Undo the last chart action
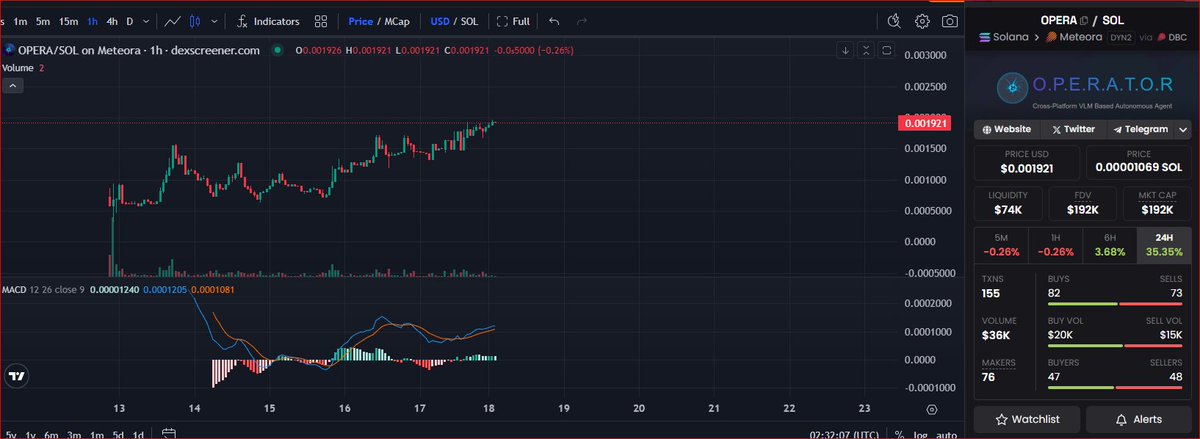The image size is (1200, 439). point(555,21)
